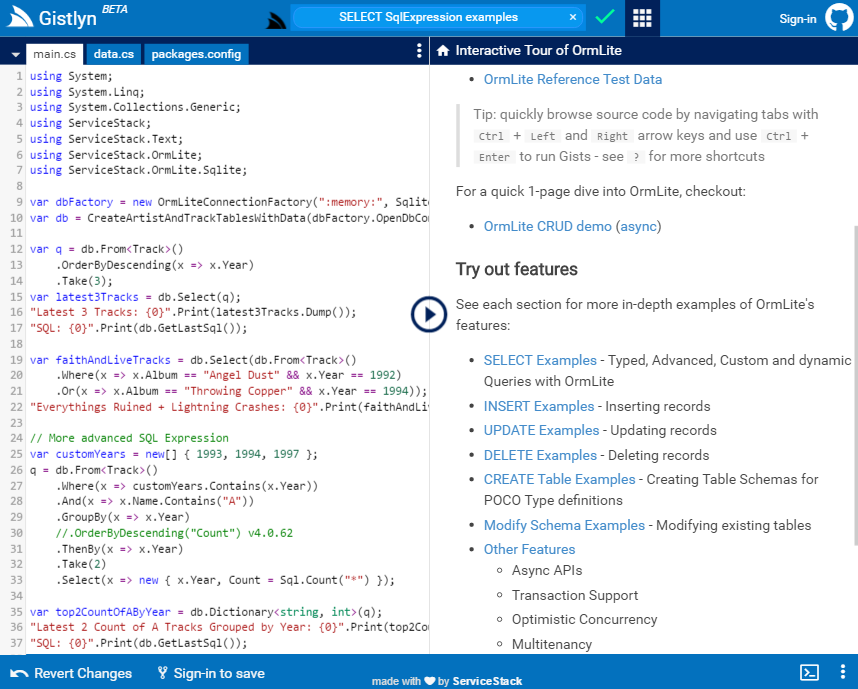
Task: Open INSERT Examples link
Action: [x=538, y=406]
